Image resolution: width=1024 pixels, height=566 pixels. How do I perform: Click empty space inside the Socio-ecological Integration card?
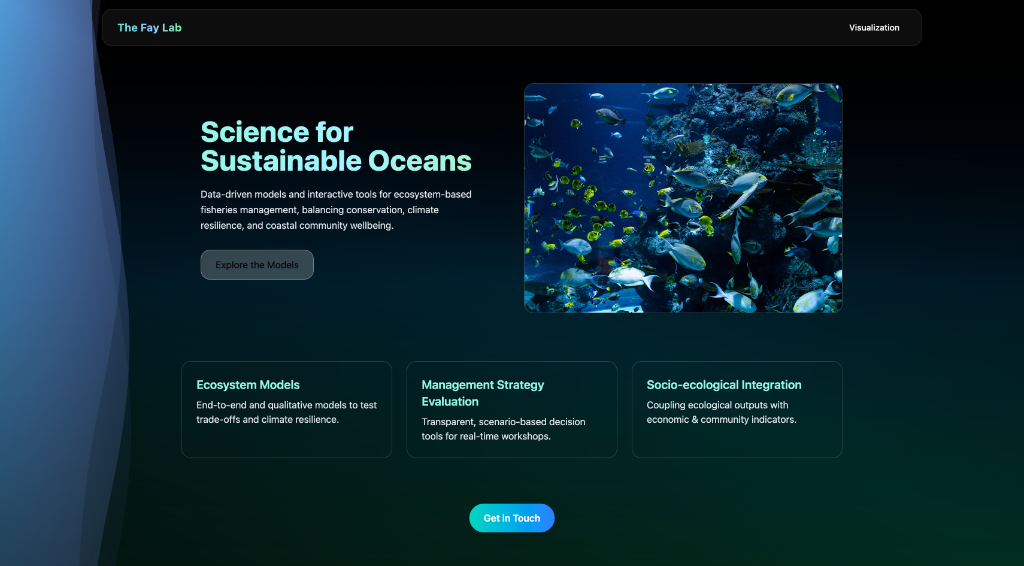pos(737,442)
